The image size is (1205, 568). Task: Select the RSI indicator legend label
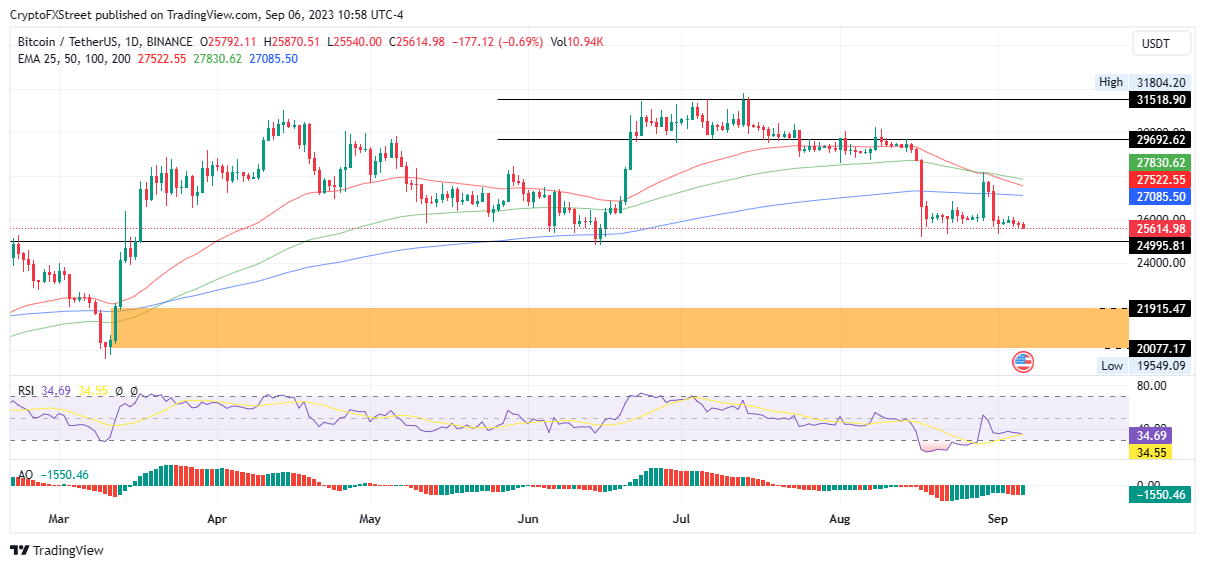pos(26,391)
